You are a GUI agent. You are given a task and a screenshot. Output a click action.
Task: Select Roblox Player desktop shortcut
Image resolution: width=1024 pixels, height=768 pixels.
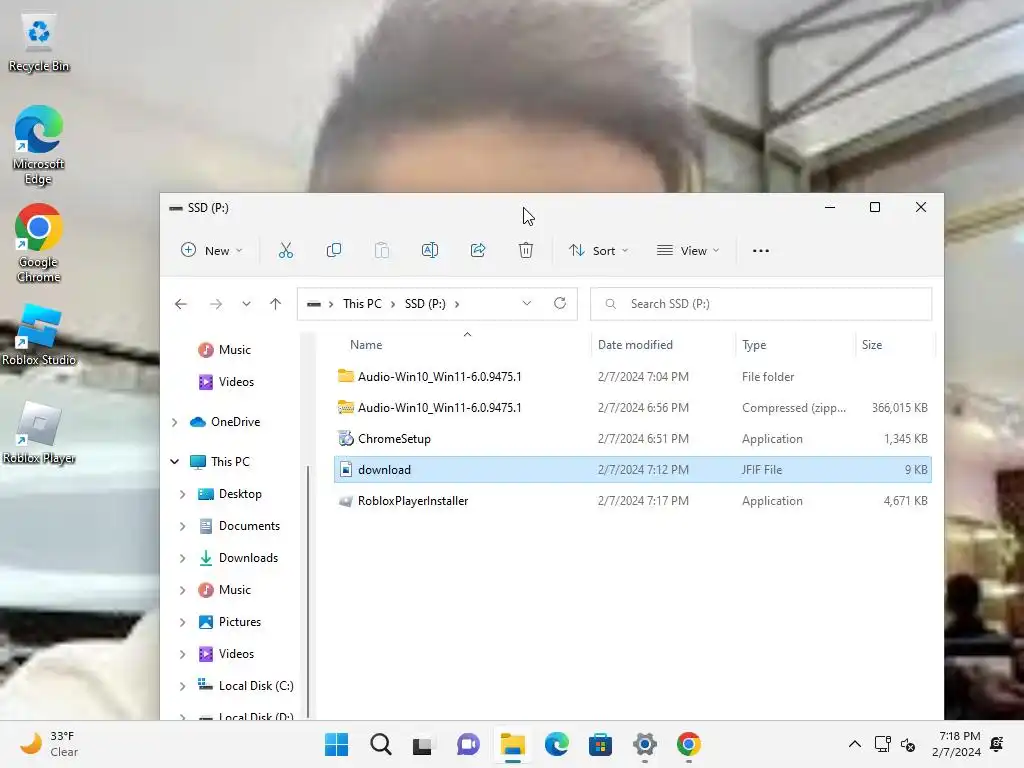[x=39, y=432]
